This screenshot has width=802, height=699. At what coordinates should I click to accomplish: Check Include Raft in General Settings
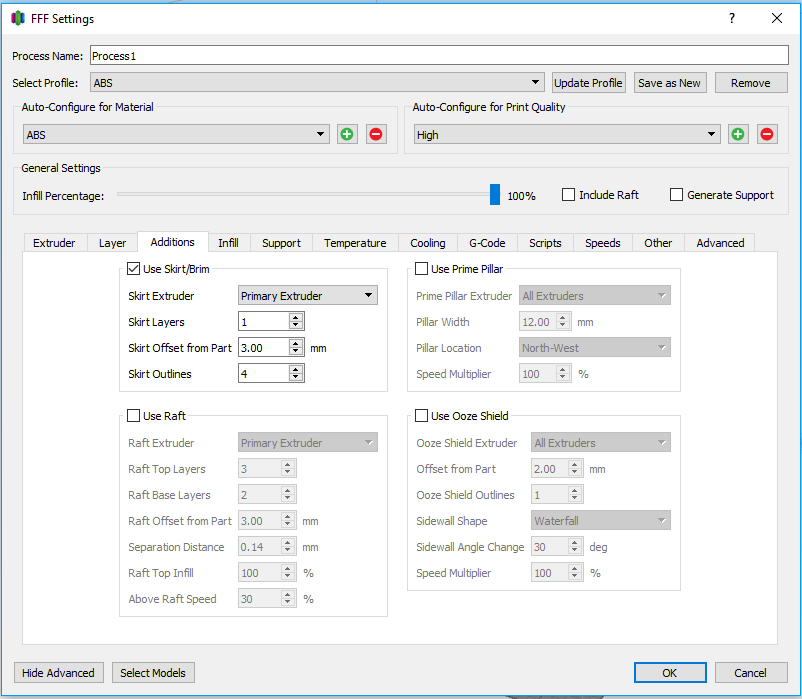pyautogui.click(x=568, y=195)
